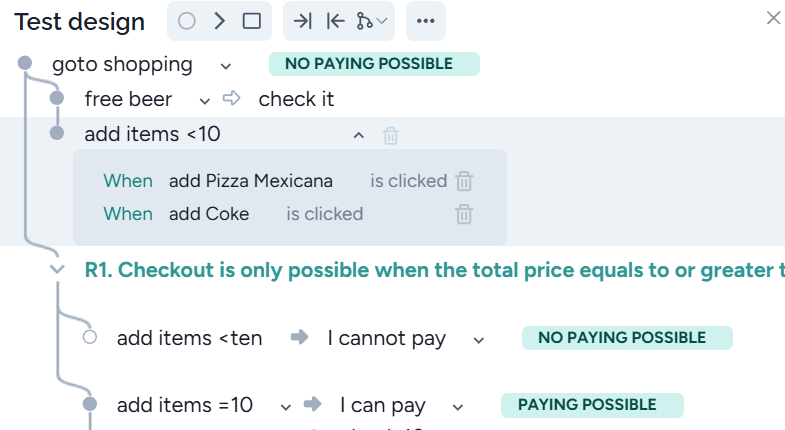The image size is (785, 430).
Task: Collapse the R1 Checkout requirement section
Action: click(x=57, y=269)
